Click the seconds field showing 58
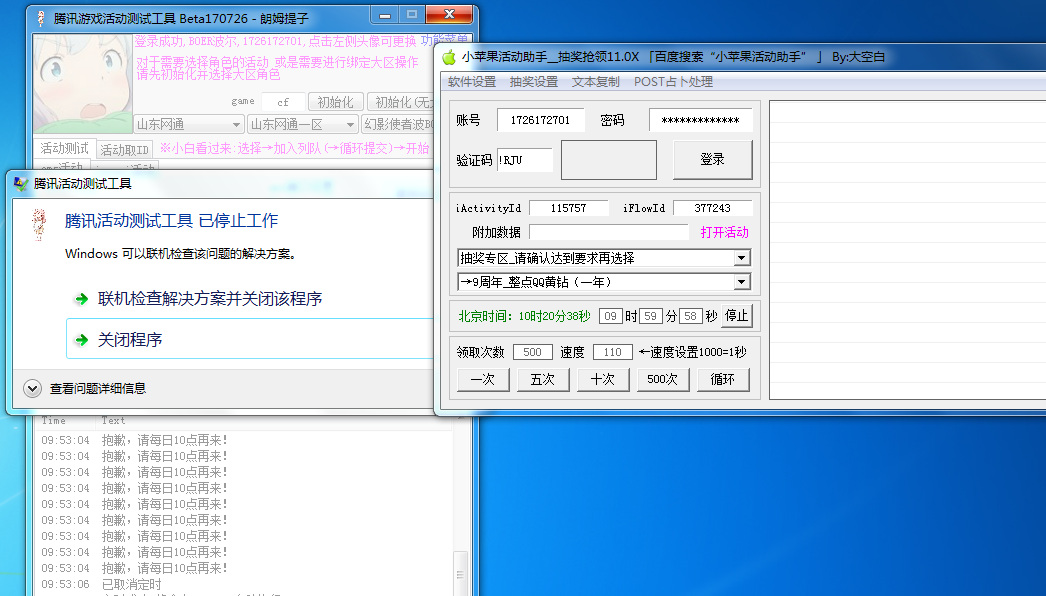This screenshot has width=1046, height=596. (x=690, y=316)
